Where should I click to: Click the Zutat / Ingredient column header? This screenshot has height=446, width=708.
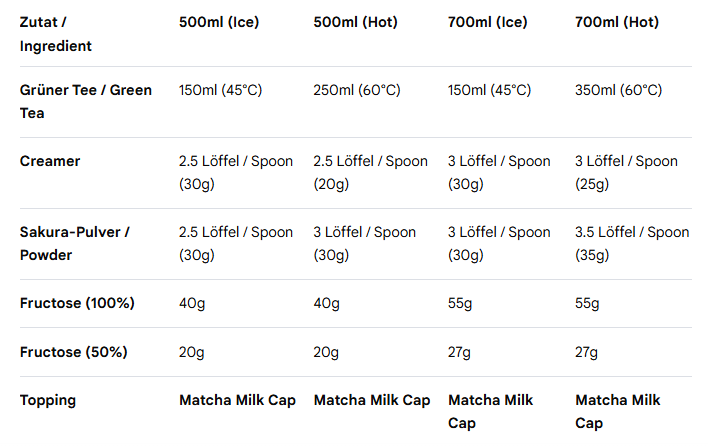click(x=56, y=33)
